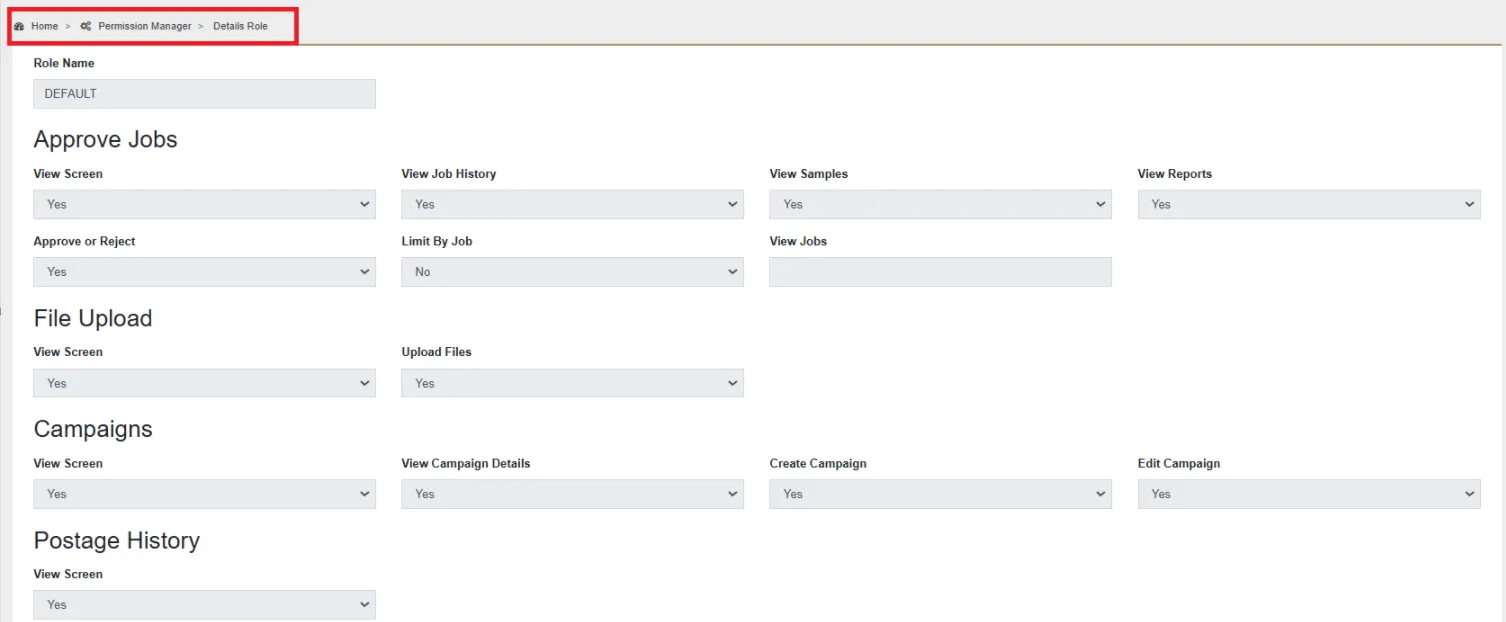
Task: Click the Details Role breadcrumb text
Action: click(240, 26)
